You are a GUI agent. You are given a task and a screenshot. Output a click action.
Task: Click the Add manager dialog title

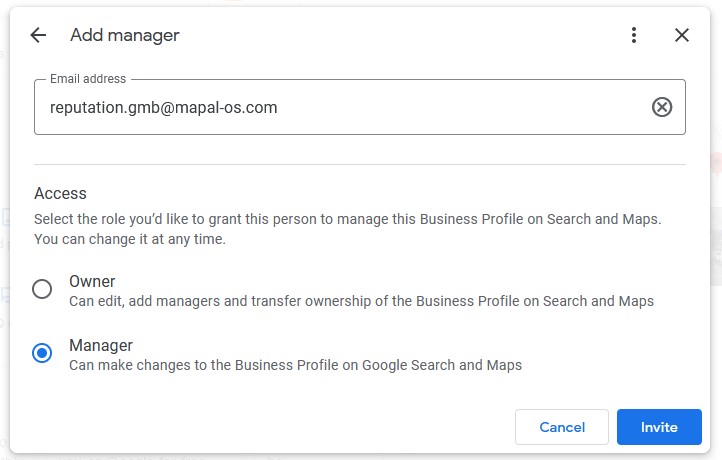pyautogui.click(x=125, y=35)
